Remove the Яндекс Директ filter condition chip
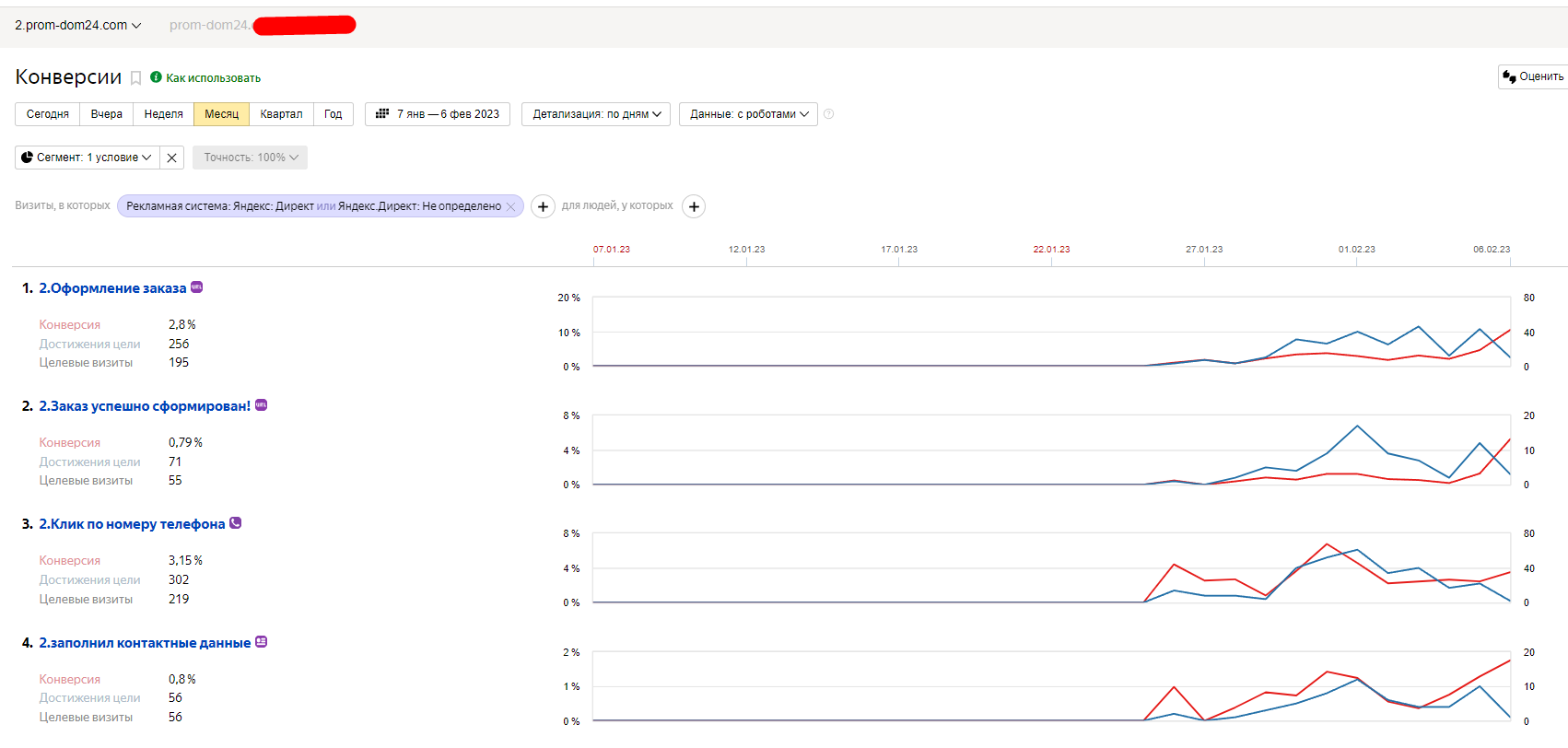This screenshot has width=1568, height=748. pyautogui.click(x=510, y=206)
